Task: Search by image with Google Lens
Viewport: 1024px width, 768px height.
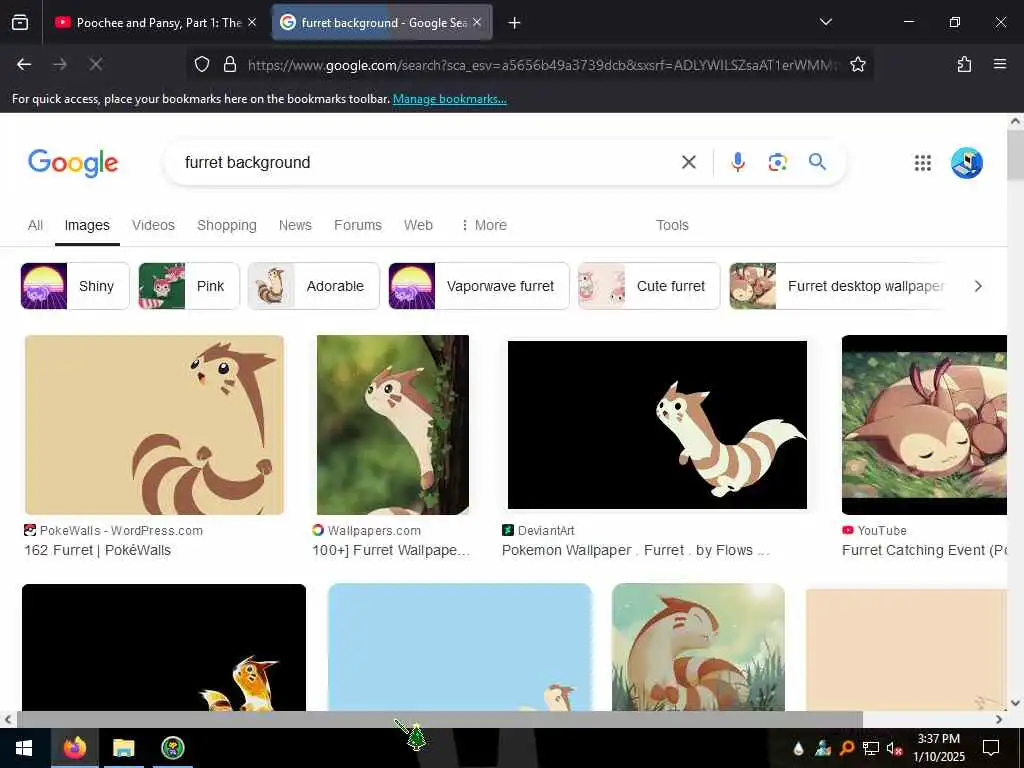Action: (777, 162)
